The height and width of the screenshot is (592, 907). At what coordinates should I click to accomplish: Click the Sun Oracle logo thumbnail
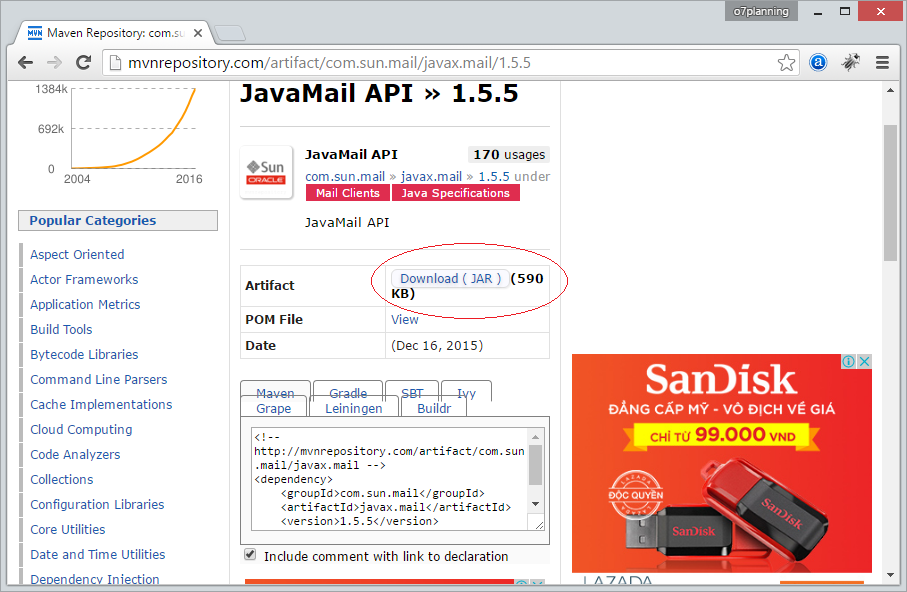[267, 172]
